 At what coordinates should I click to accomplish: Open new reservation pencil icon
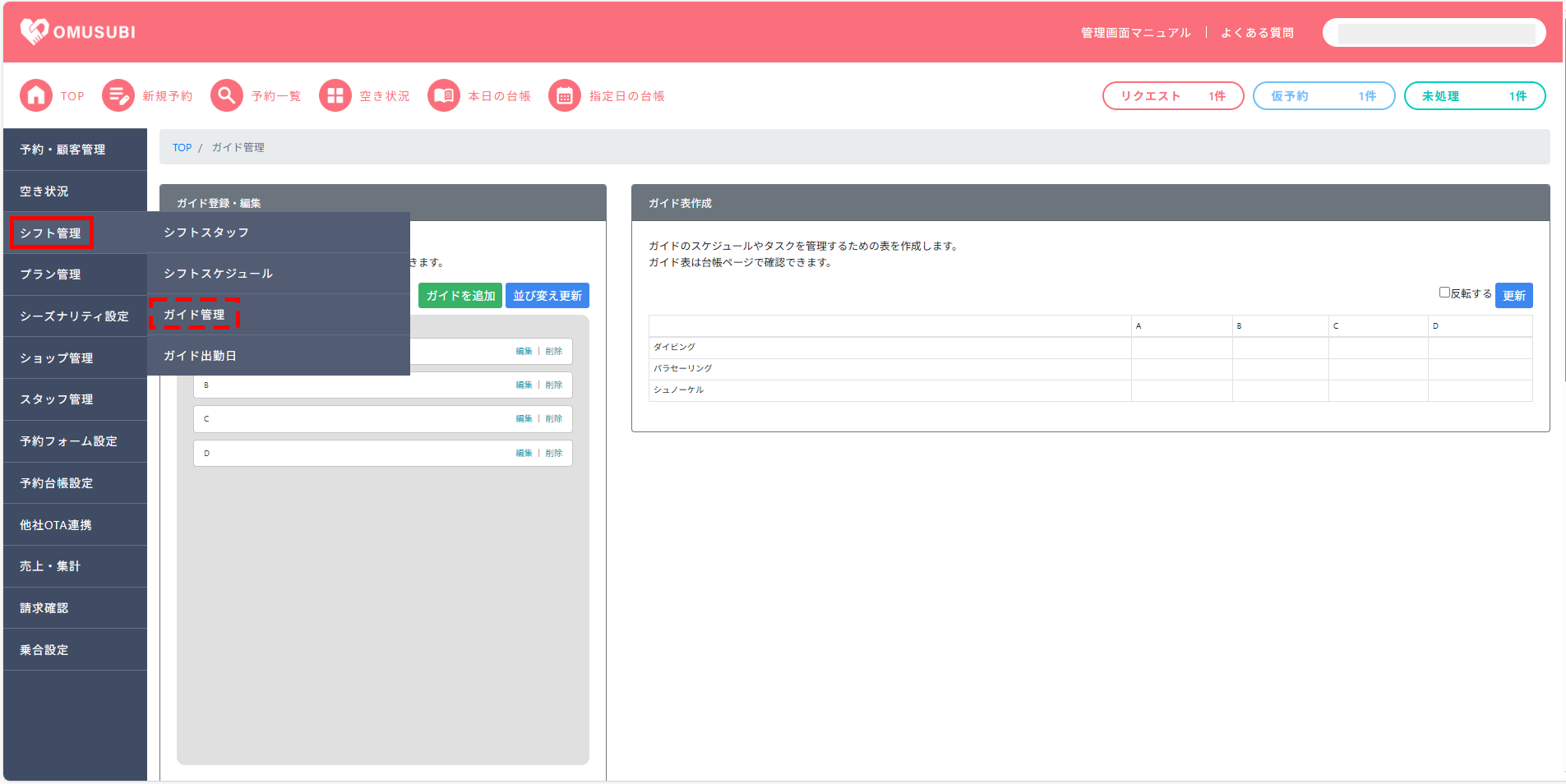point(118,96)
